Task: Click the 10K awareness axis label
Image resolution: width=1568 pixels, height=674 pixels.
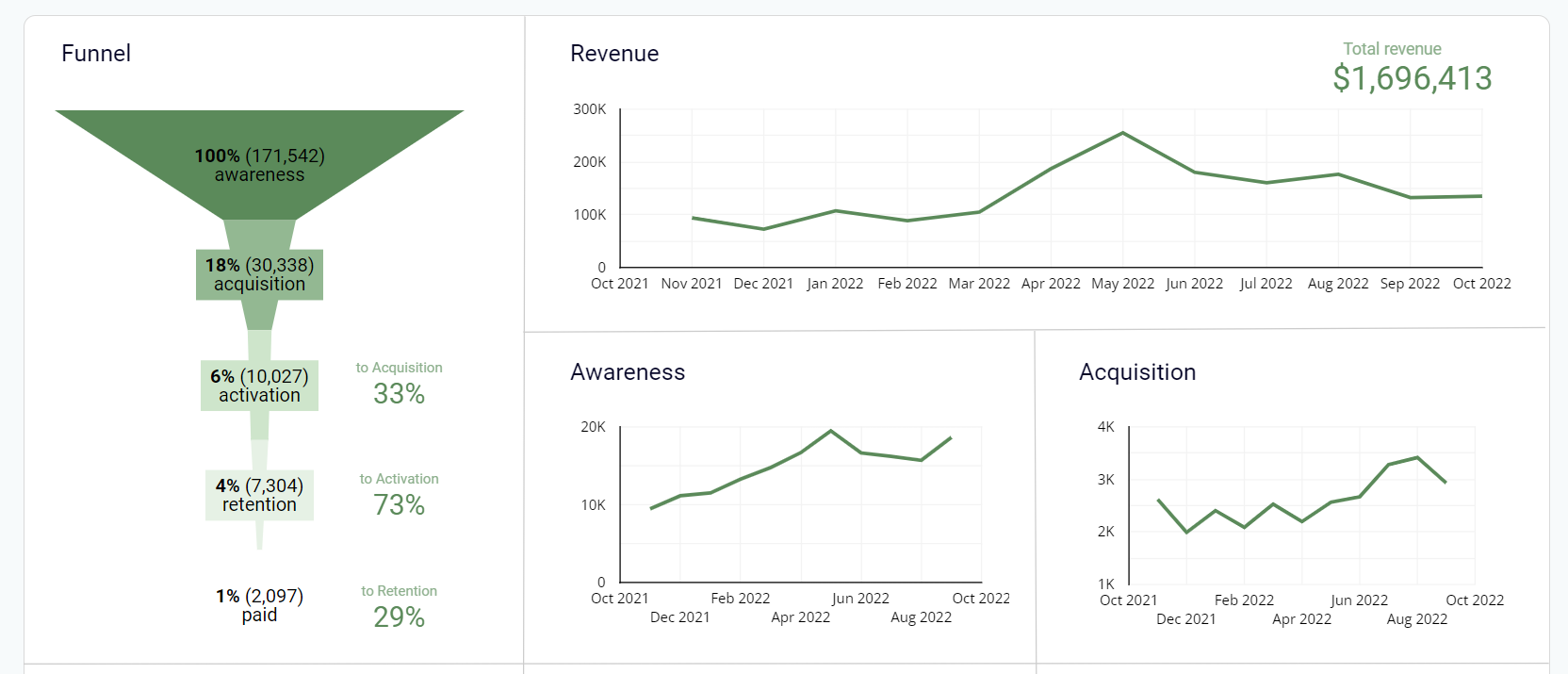Action: 593,505
